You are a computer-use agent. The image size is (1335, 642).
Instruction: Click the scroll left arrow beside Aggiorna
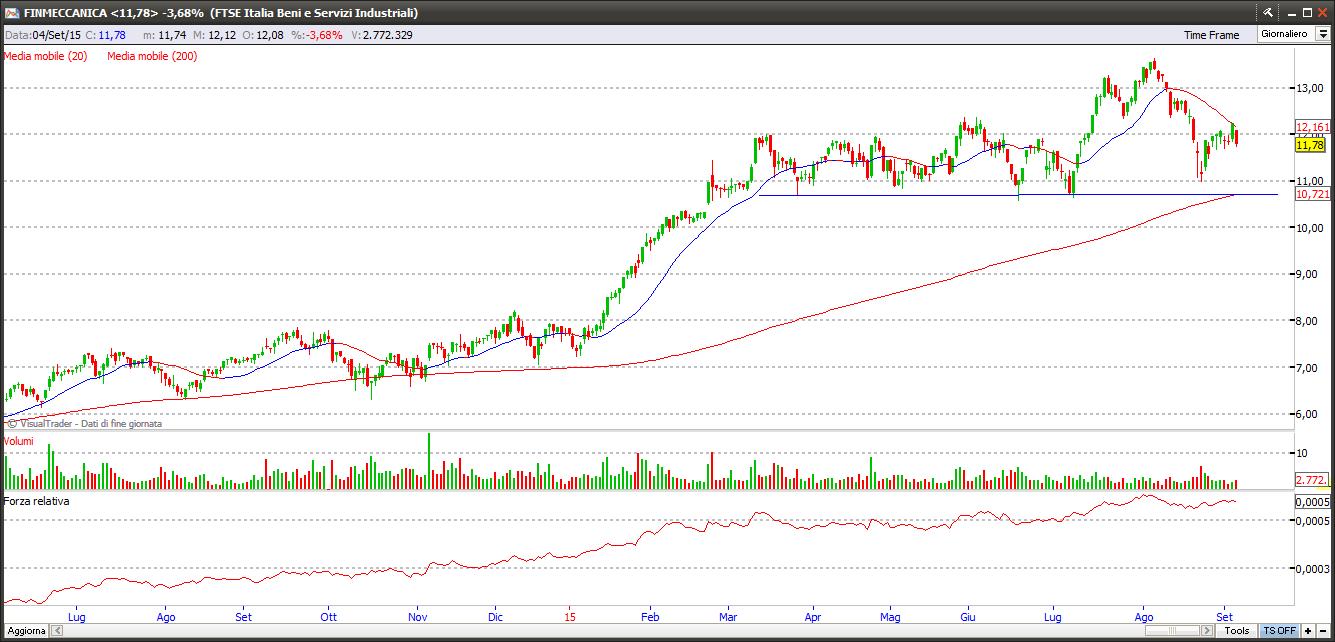pos(55,631)
